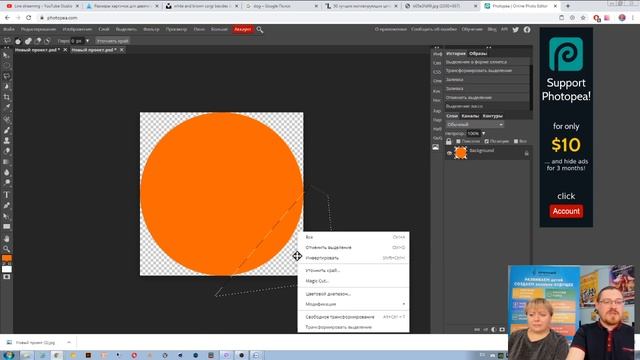
Task: Open the layer blend mode dropdown
Action: coord(475,124)
